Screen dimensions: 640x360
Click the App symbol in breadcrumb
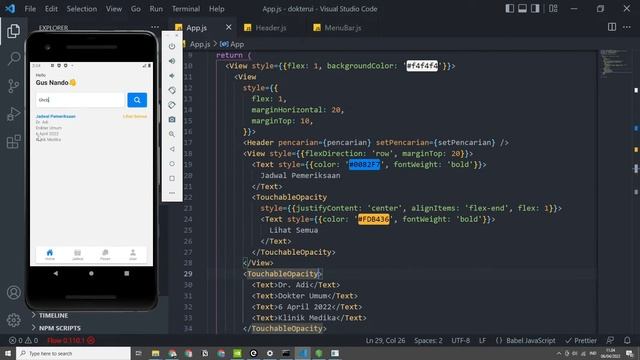coord(232,44)
